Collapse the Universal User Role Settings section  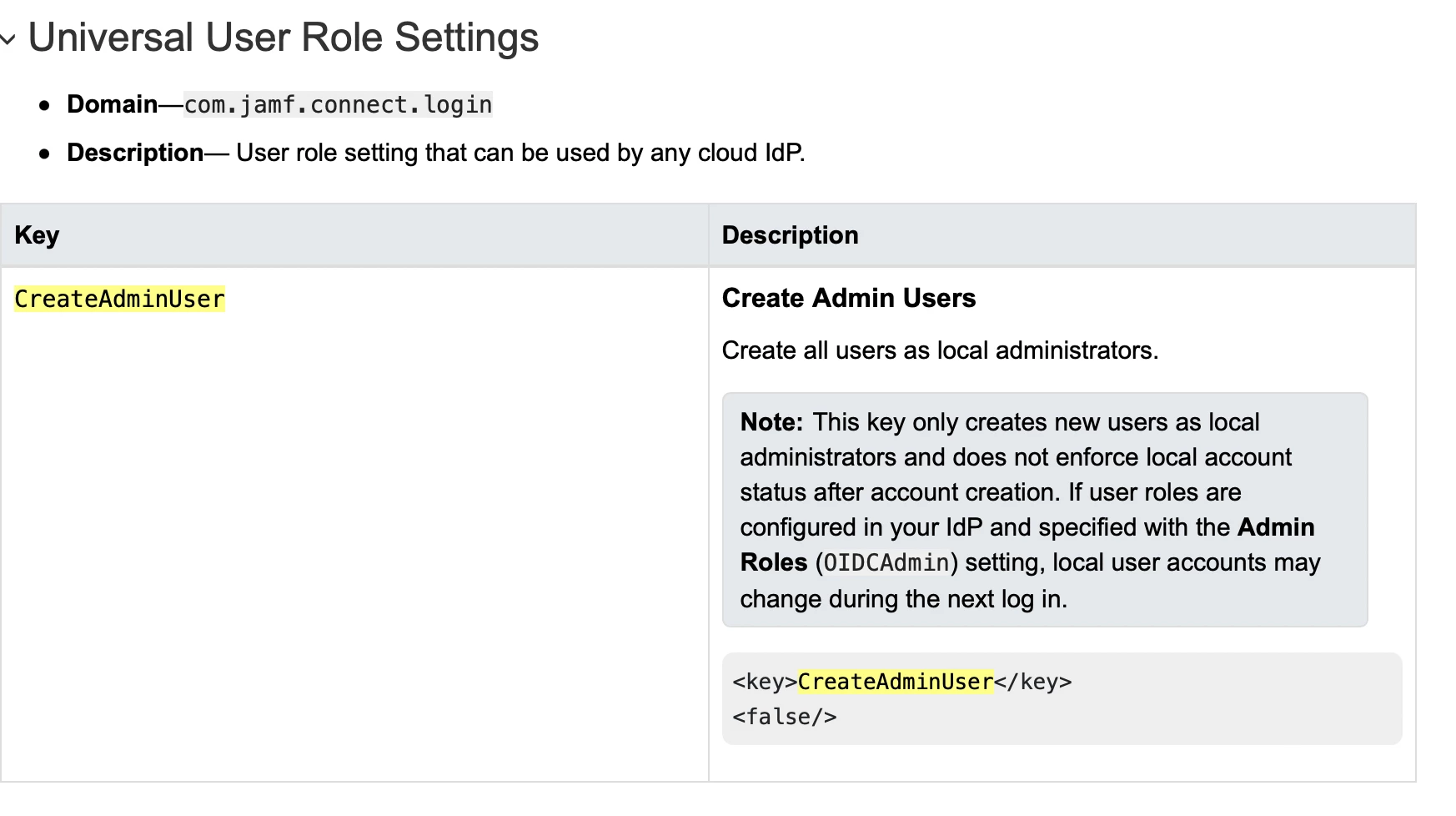point(8,39)
